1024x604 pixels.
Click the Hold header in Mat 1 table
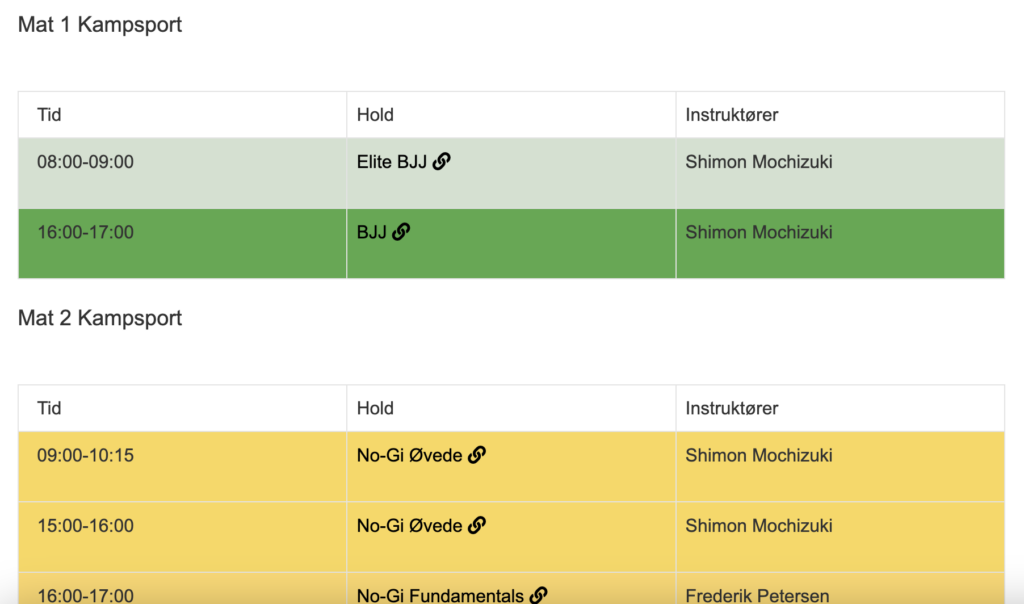(x=375, y=115)
